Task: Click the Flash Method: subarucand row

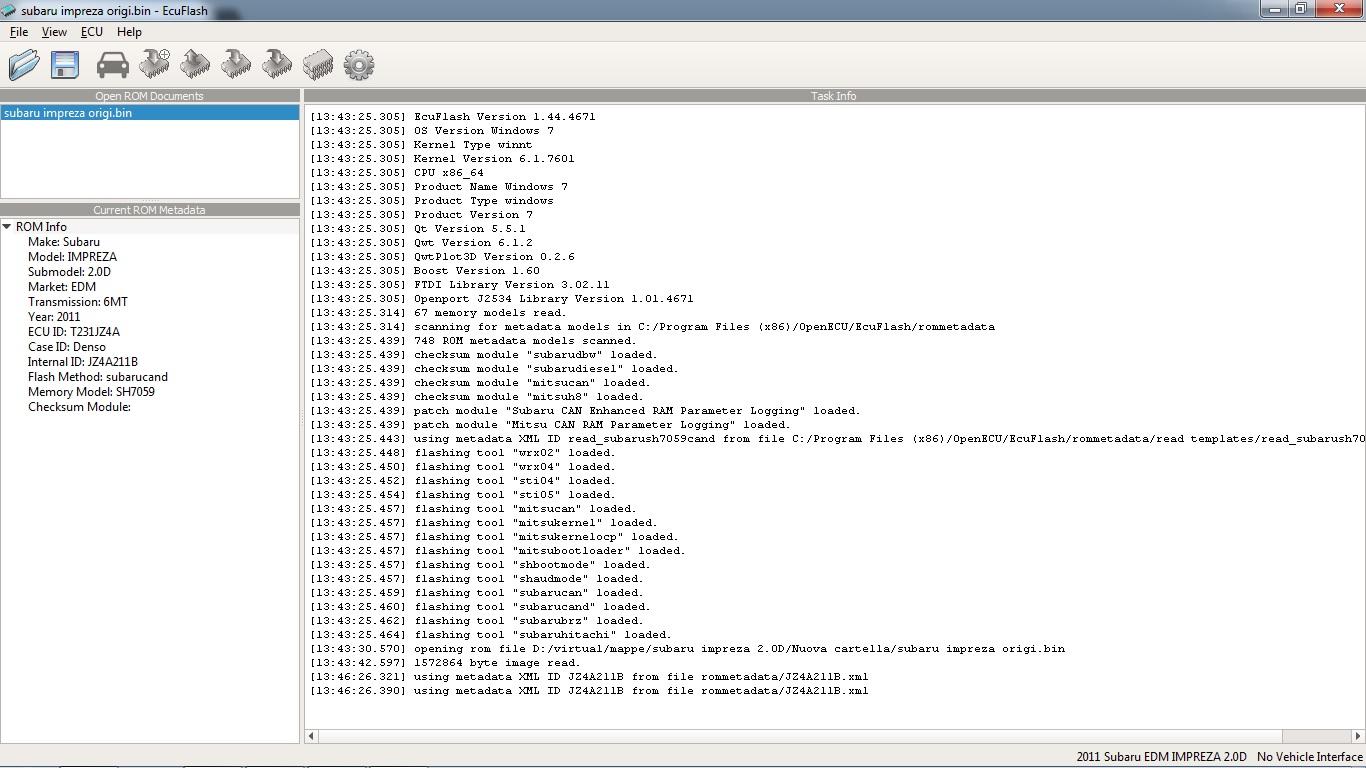Action: click(x=98, y=377)
